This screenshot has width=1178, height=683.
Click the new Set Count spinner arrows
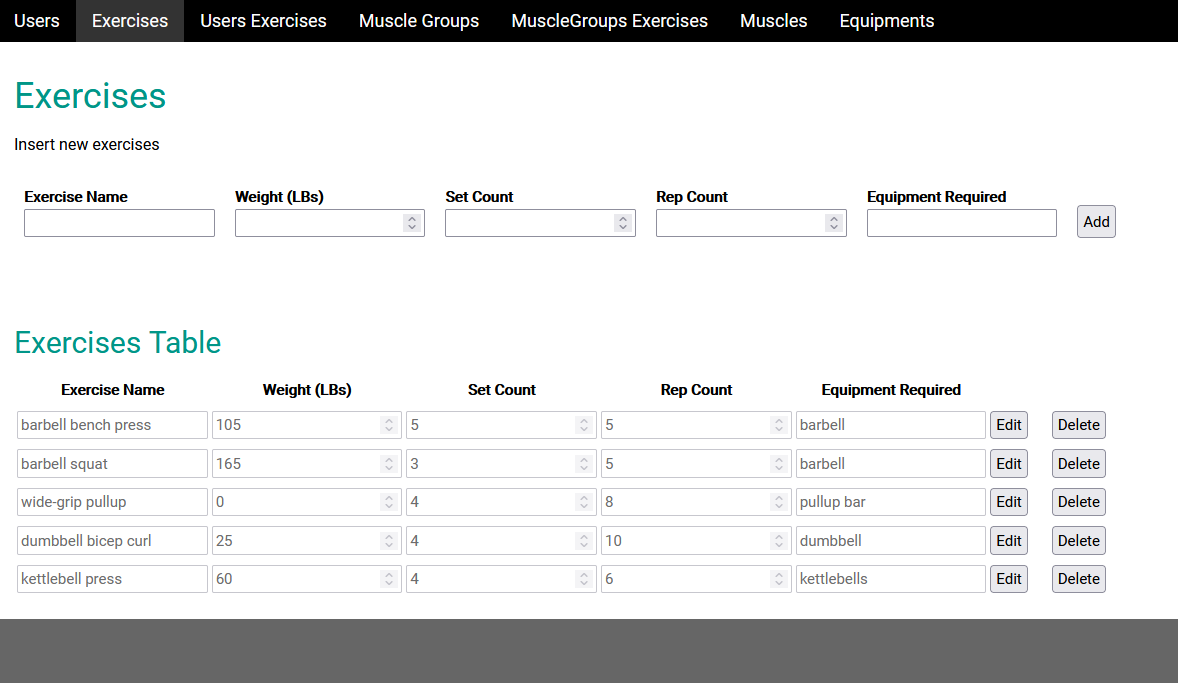pyautogui.click(x=623, y=223)
